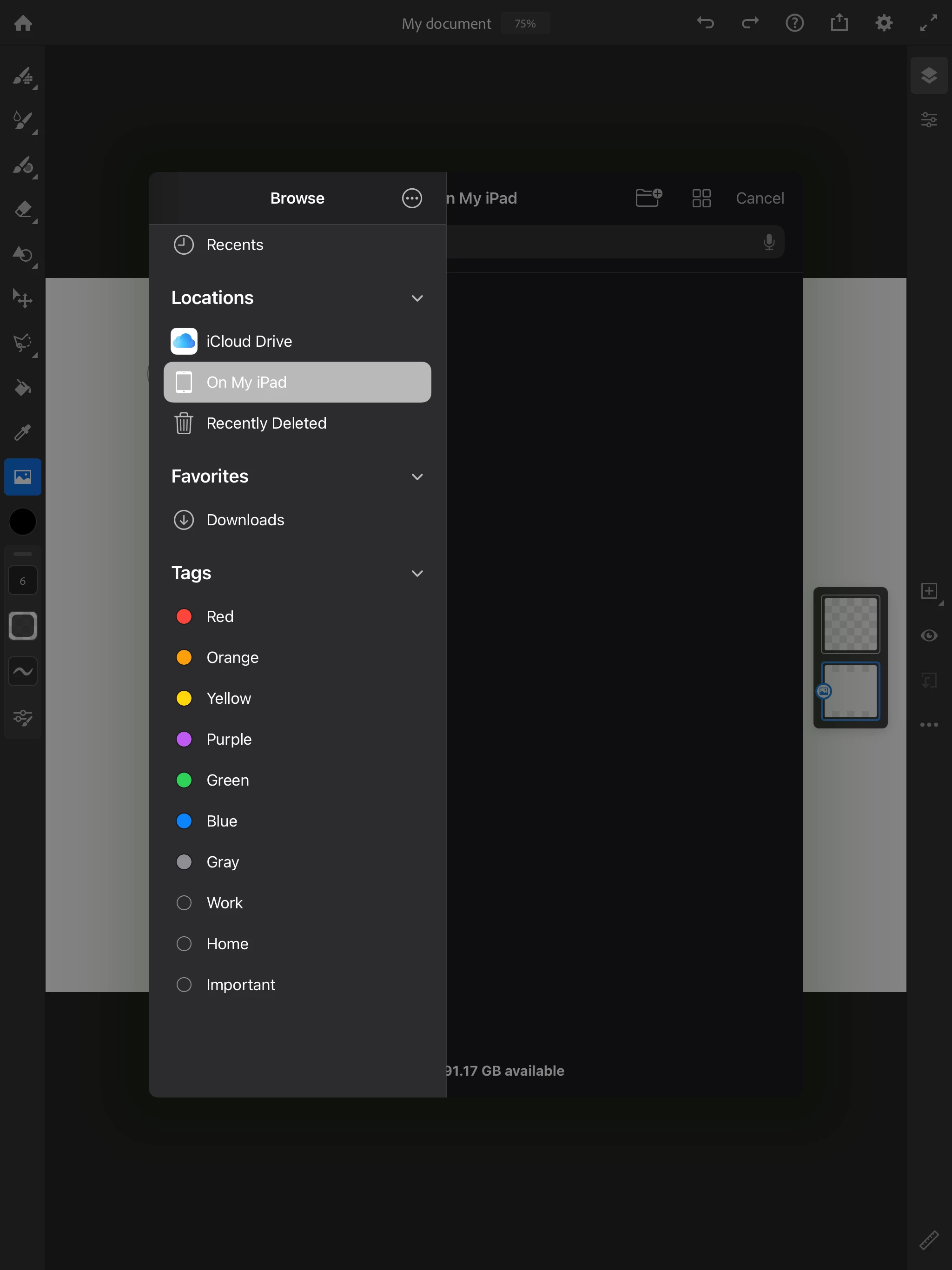Screen dimensions: 952x1270
Task: Collapse the Locations section
Action: coord(417,298)
